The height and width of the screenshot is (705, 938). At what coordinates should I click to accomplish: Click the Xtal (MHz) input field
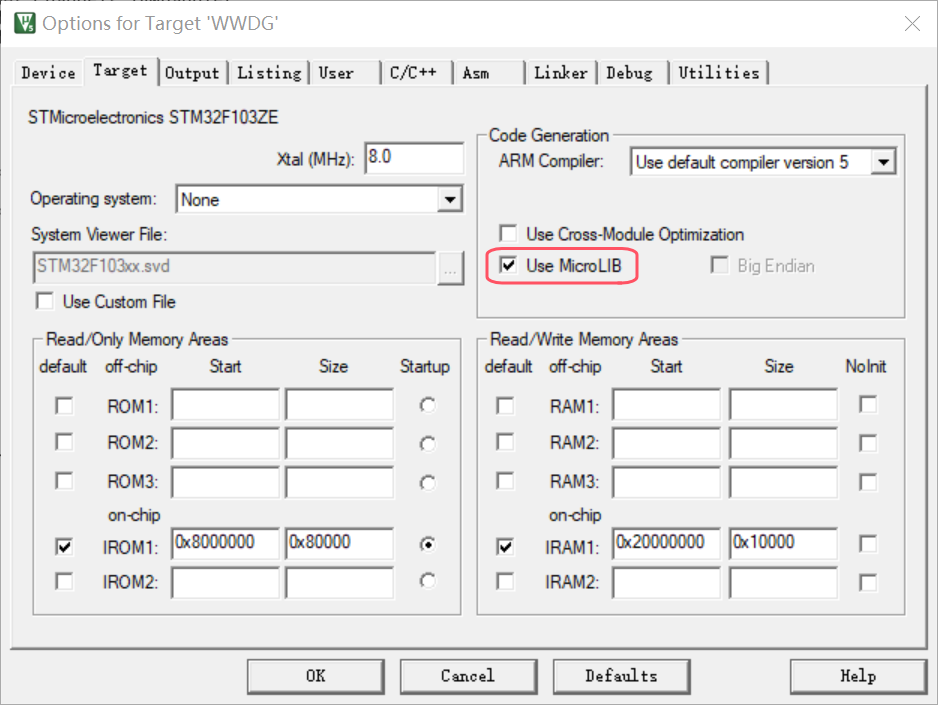point(414,158)
